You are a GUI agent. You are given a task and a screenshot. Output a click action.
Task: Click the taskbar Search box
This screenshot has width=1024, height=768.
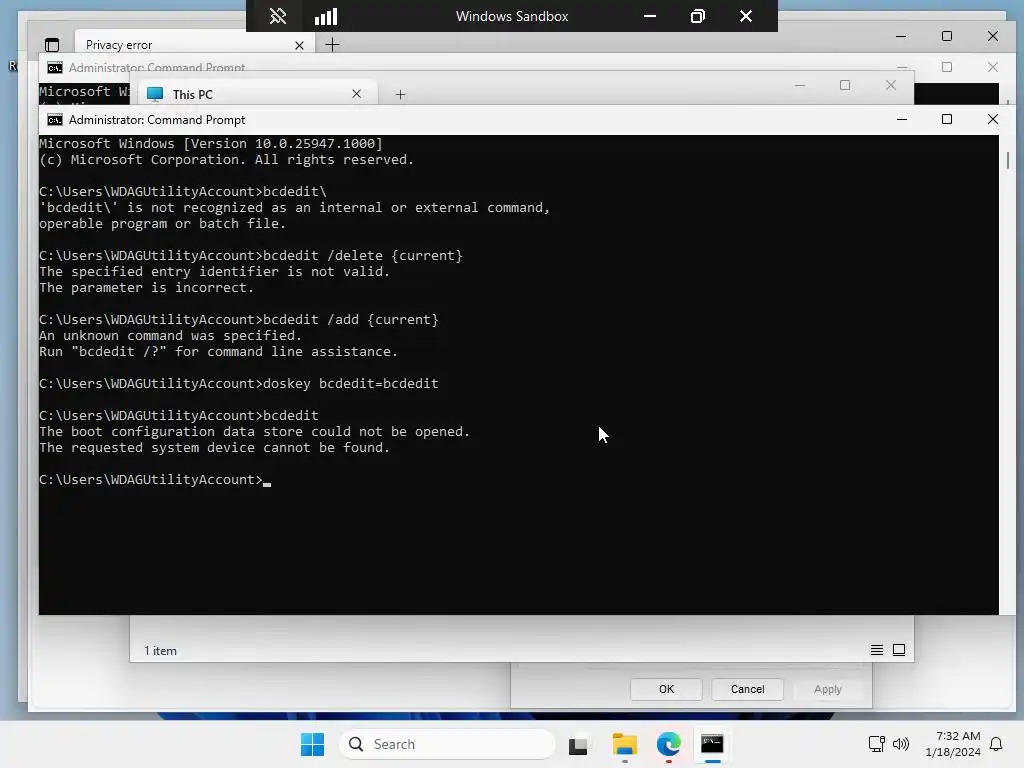(447, 744)
